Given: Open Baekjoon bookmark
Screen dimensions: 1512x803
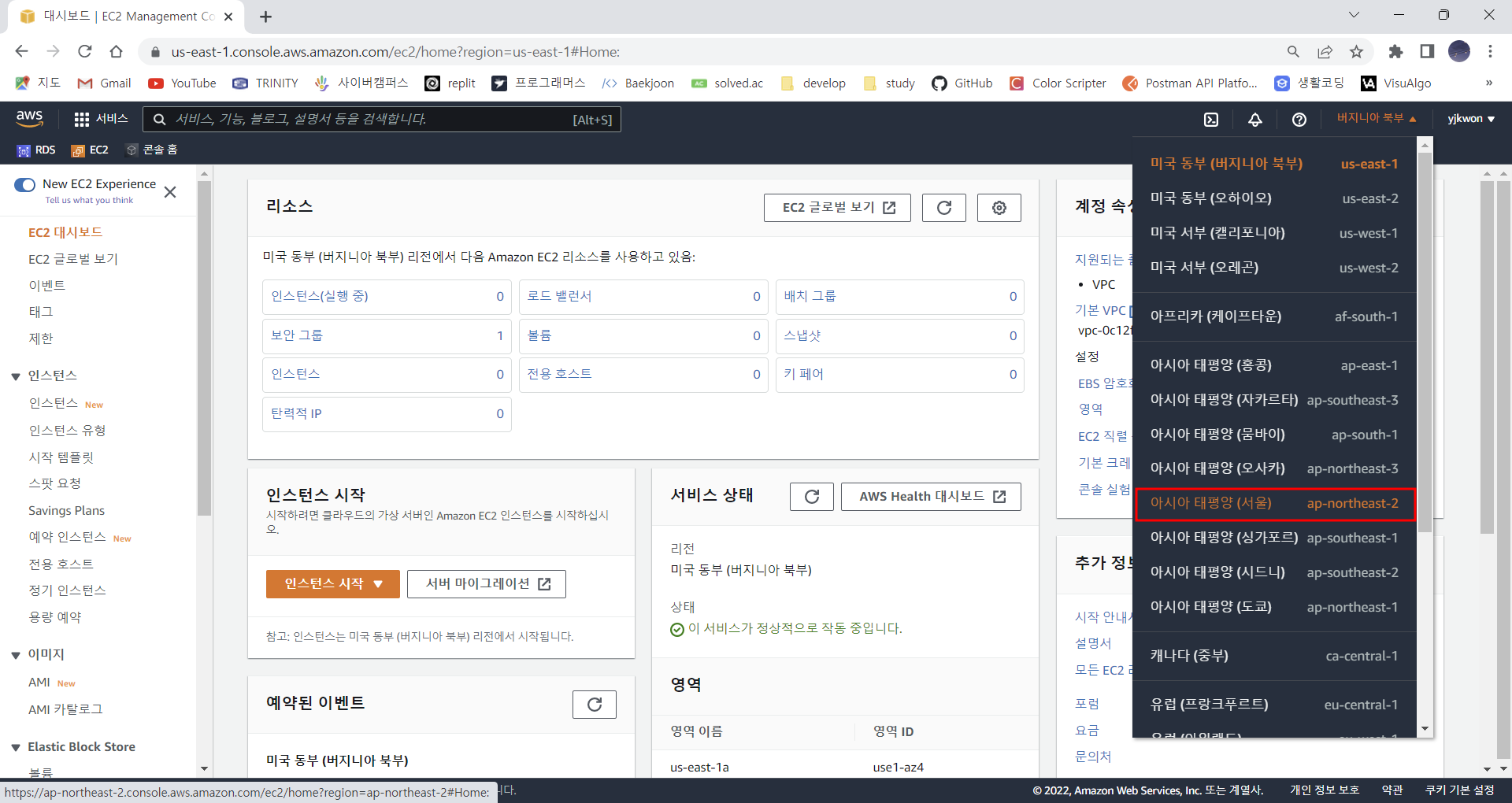Looking at the screenshot, I should [x=638, y=83].
